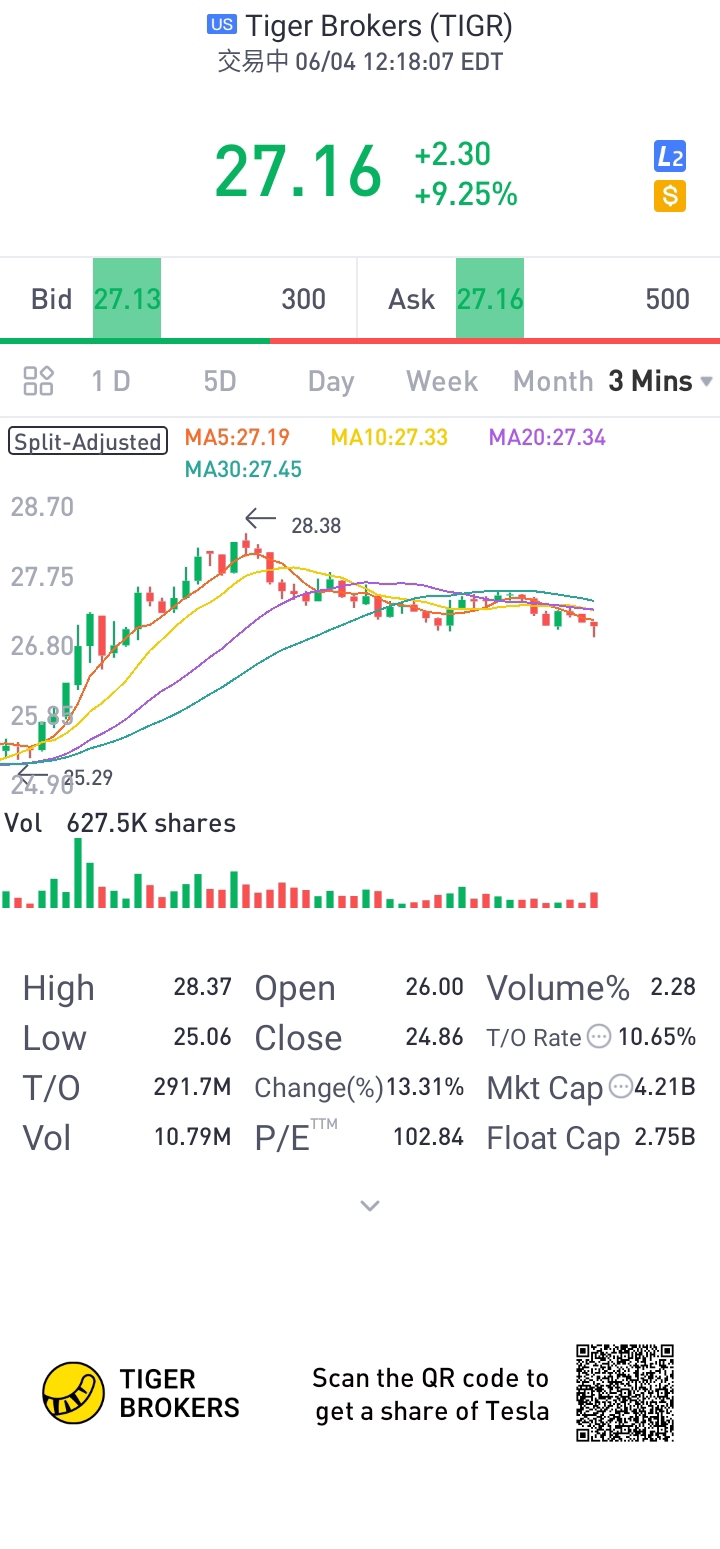The width and height of the screenshot is (720, 1549).
Task: Tap the Vol value 10.79M
Action: click(193, 1137)
